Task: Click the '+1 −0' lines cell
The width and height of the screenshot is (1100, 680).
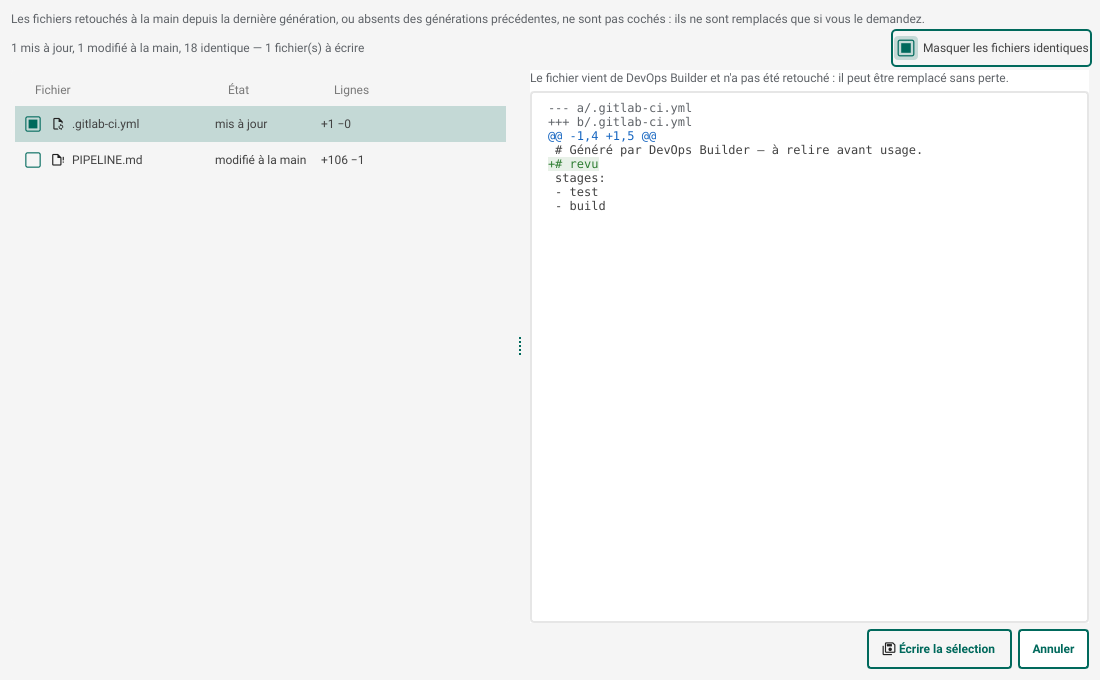Action: click(x=336, y=124)
